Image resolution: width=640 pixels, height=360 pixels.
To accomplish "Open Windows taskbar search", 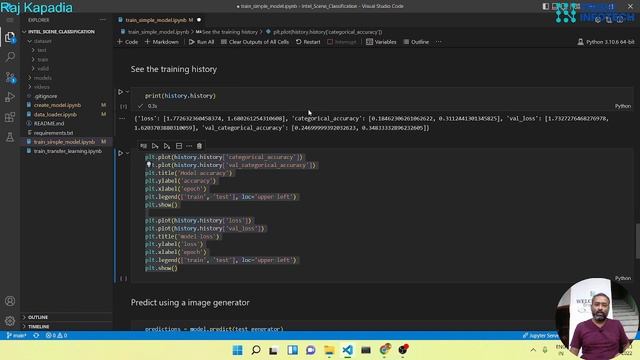I will (x=256, y=350).
